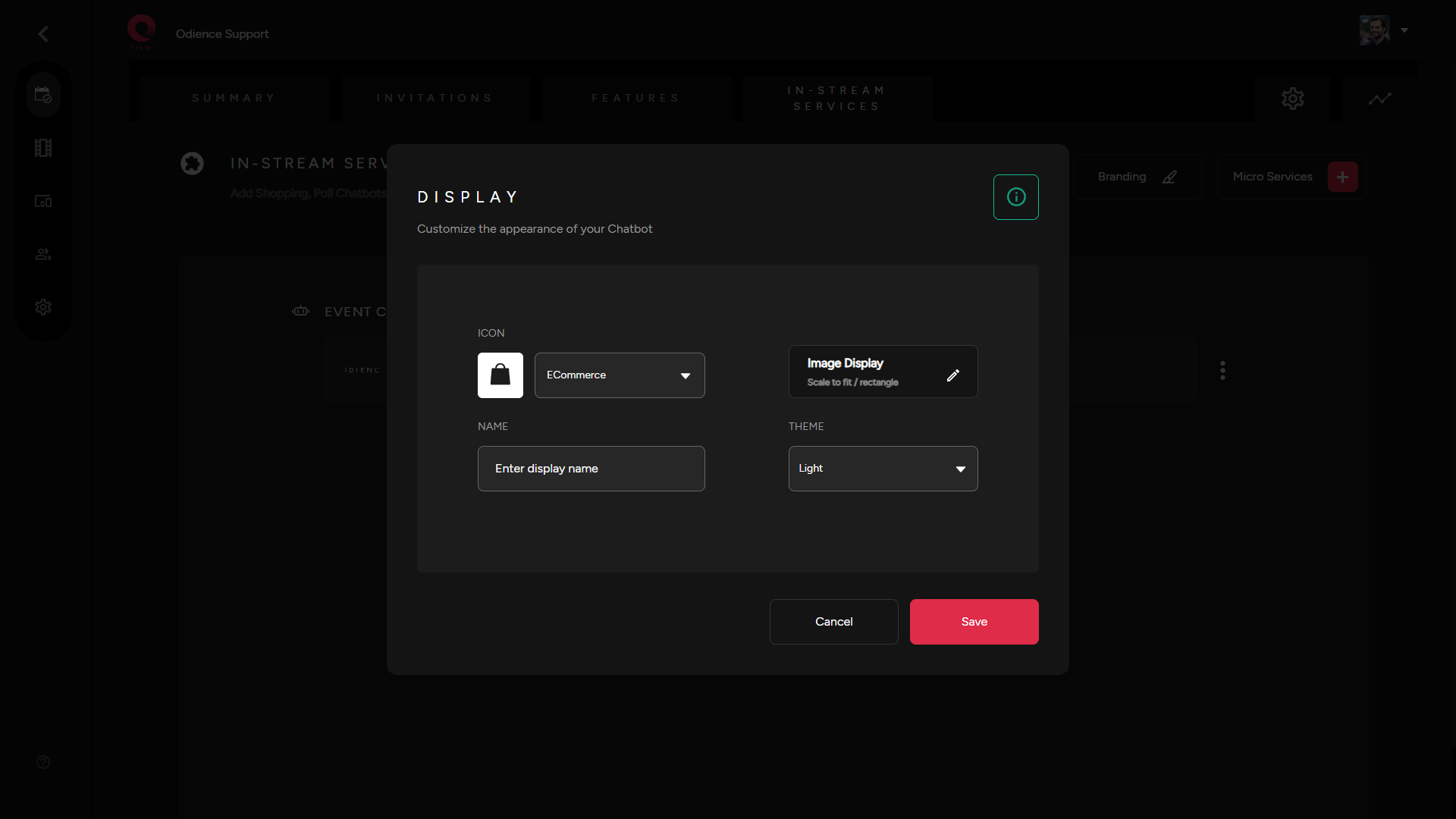Cancel the Display dialog
The width and height of the screenshot is (1456, 819).
coord(833,622)
